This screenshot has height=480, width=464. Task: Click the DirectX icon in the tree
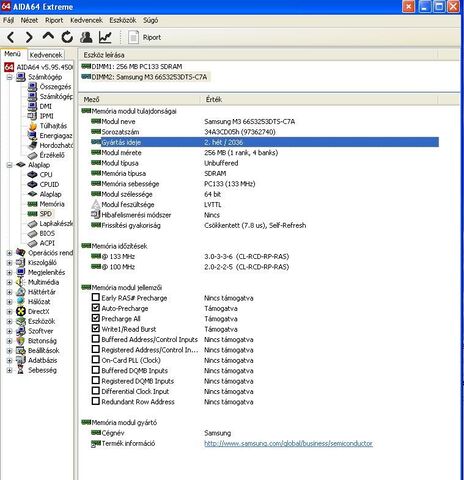21,311
